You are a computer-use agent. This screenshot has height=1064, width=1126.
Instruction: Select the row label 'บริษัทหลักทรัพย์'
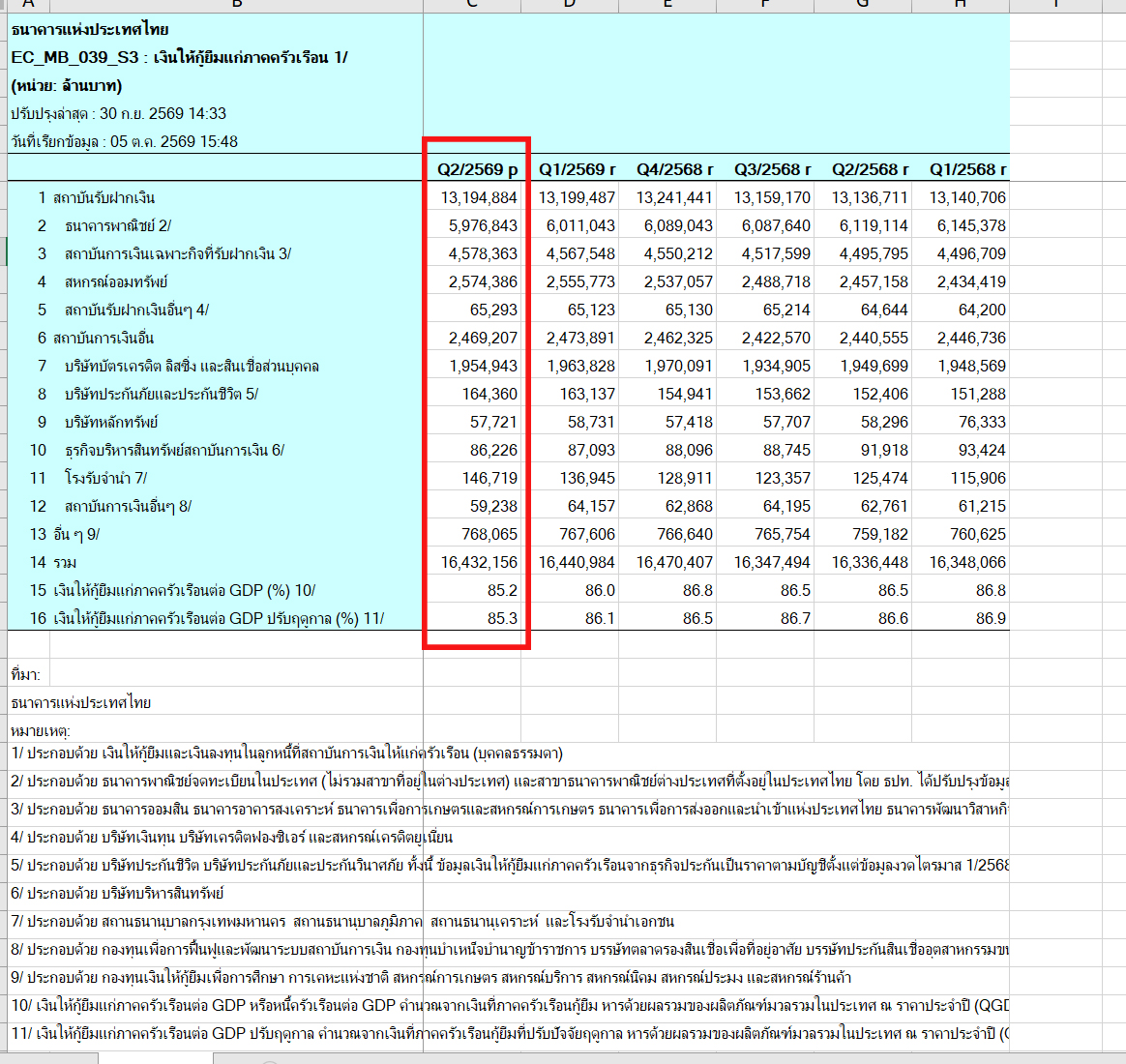pos(111,422)
